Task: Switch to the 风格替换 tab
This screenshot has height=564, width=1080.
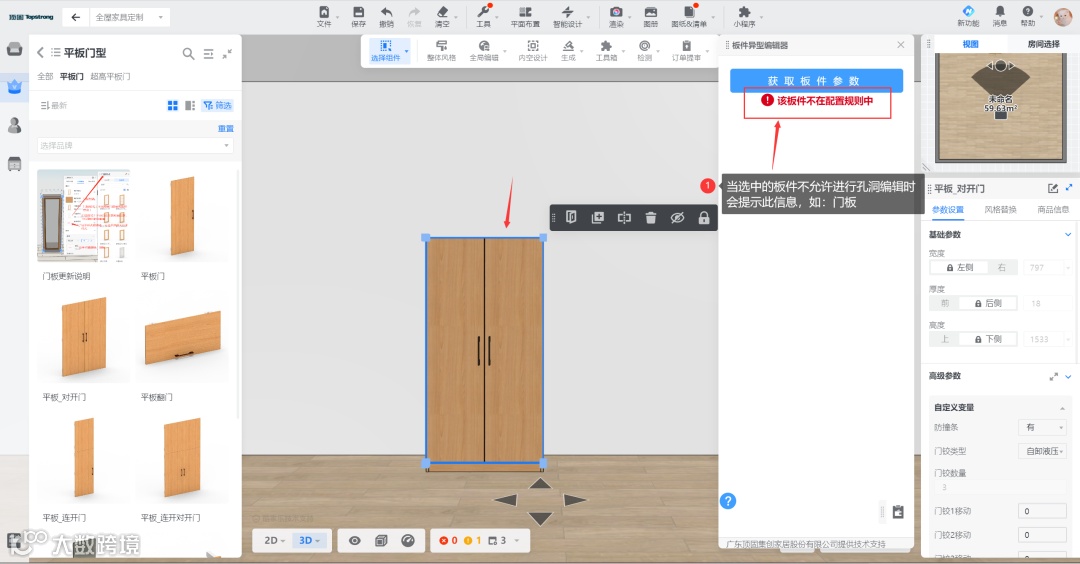Action: click(x=1000, y=209)
